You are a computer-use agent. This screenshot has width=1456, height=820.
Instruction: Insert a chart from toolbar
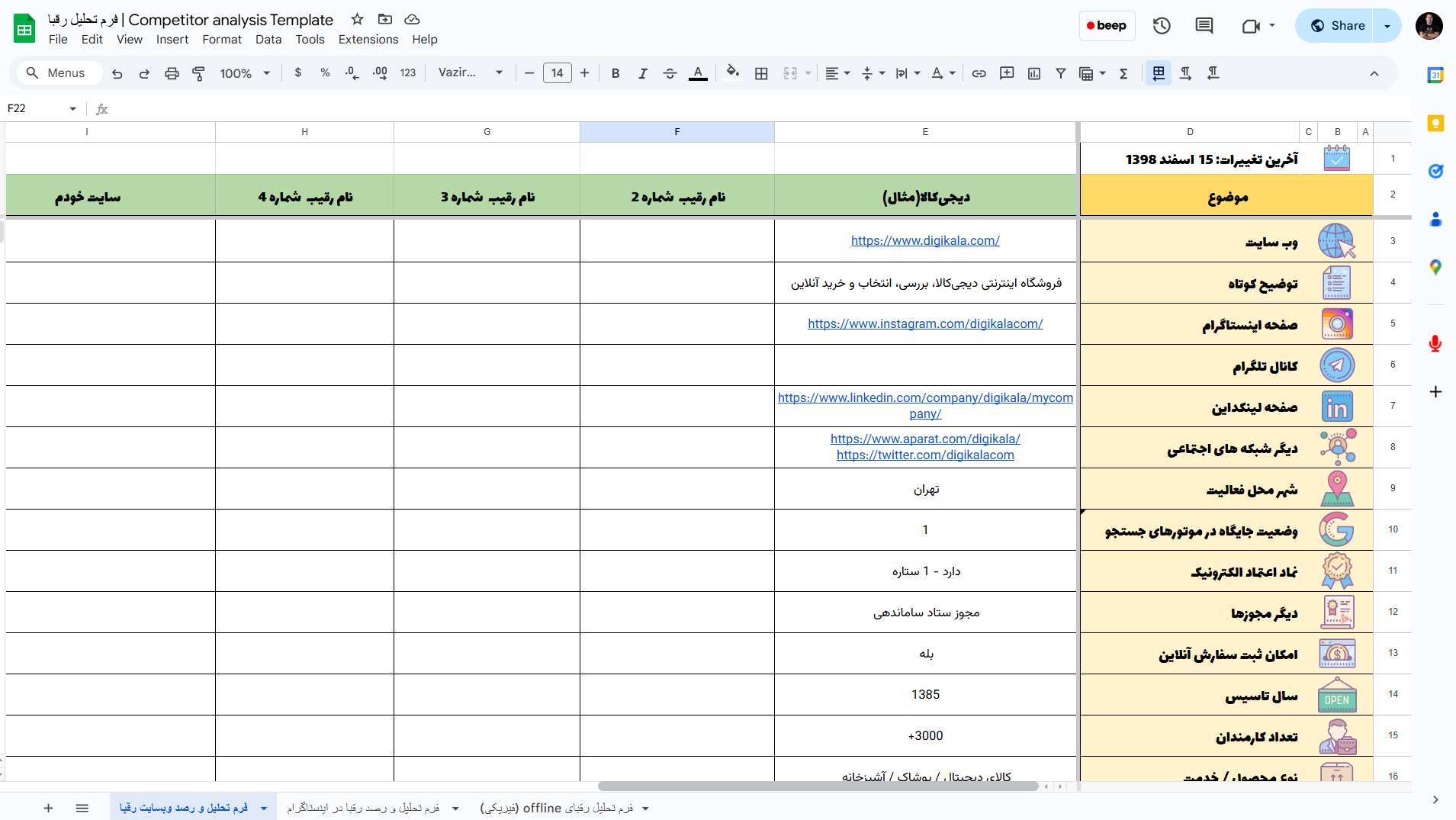pos(1033,73)
